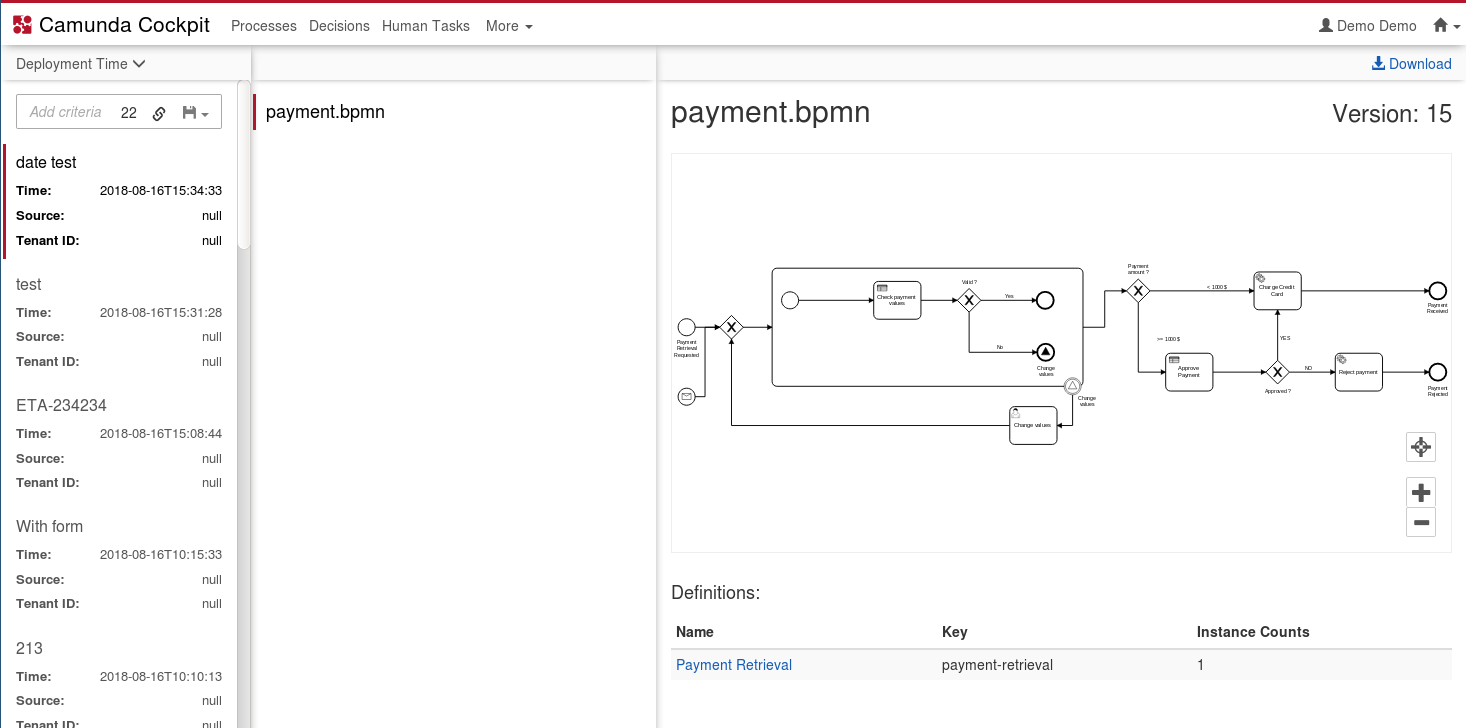The width and height of the screenshot is (1466, 728).
Task: Click the Check payment values task
Action: 897,299
